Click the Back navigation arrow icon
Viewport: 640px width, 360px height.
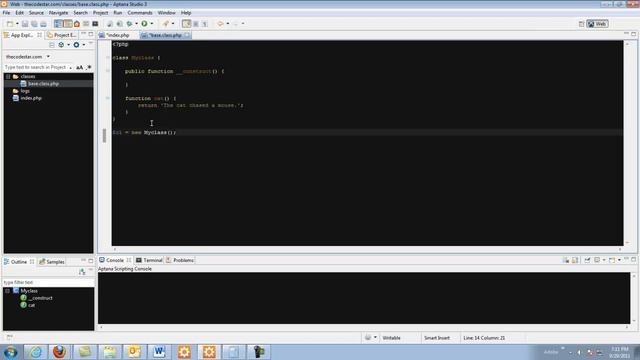click(x=220, y=24)
